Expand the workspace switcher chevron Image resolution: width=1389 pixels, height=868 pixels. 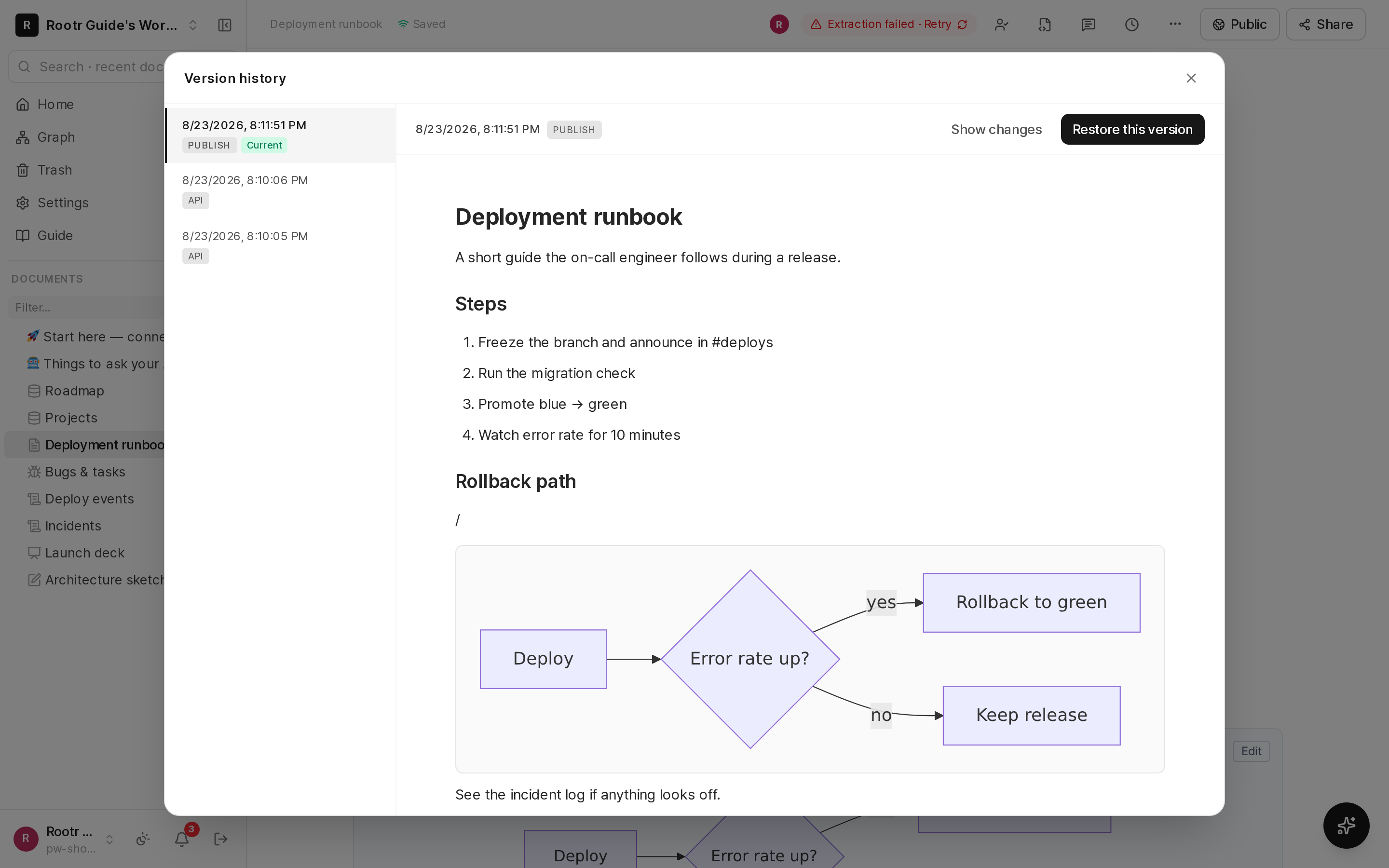tap(193, 25)
